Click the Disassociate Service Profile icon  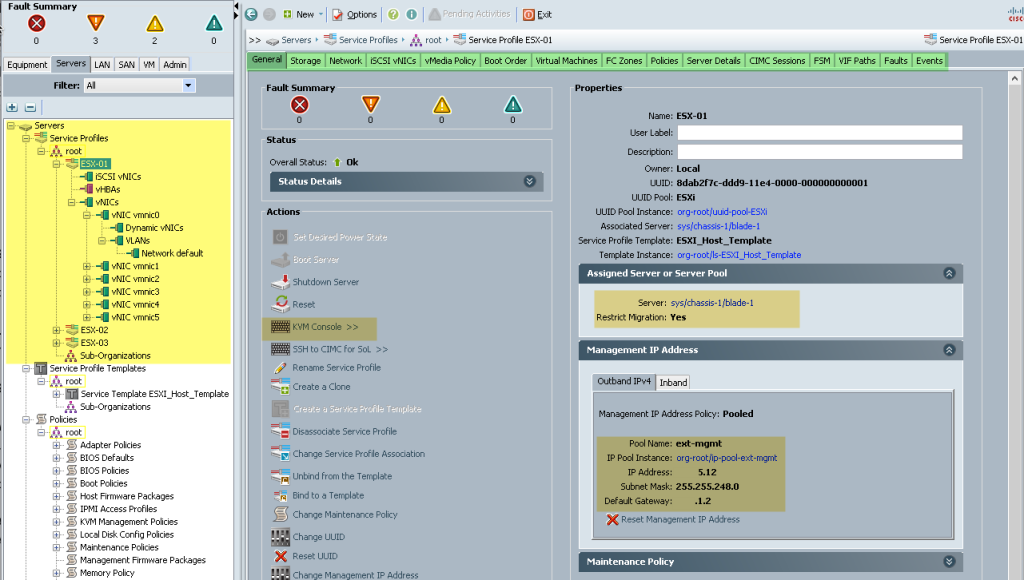click(280, 431)
